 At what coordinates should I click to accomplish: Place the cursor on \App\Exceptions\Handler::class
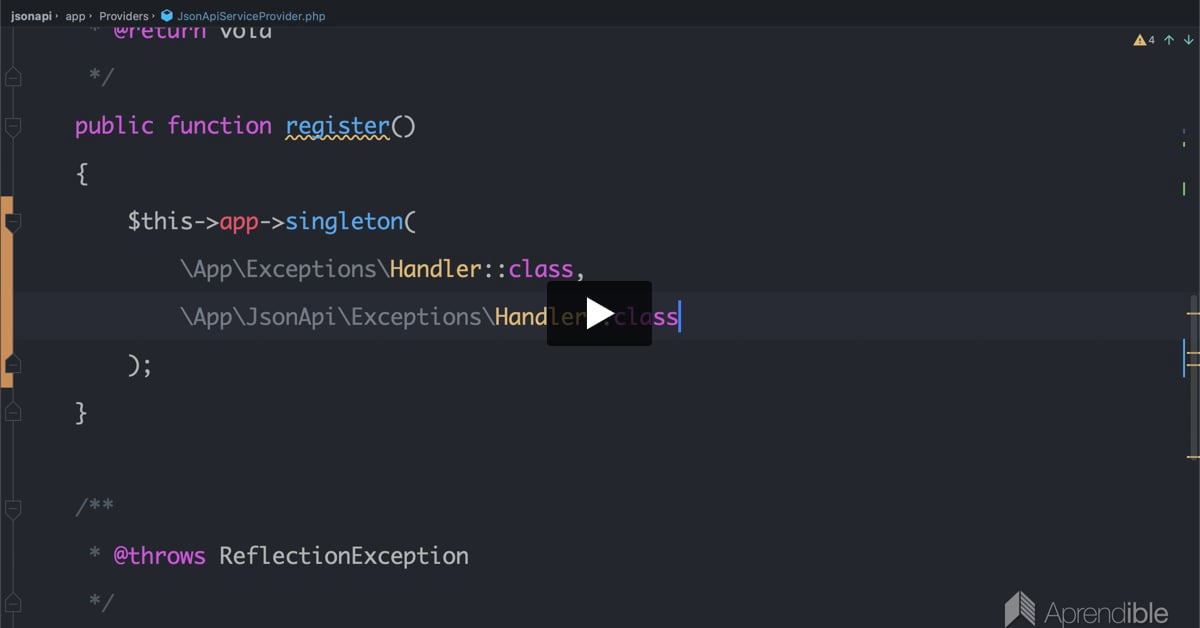click(376, 269)
